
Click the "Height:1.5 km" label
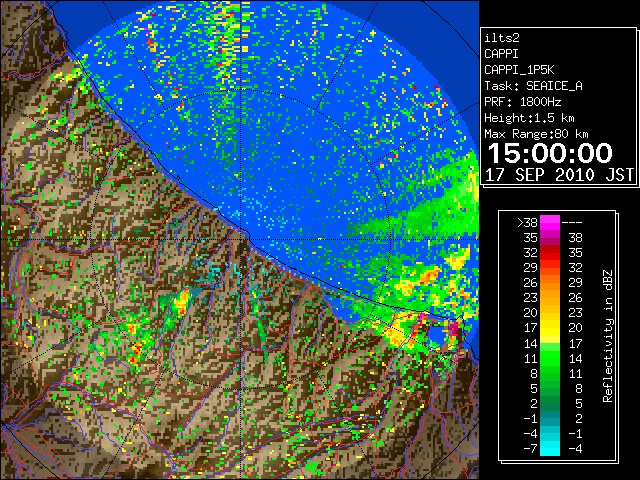click(529, 118)
